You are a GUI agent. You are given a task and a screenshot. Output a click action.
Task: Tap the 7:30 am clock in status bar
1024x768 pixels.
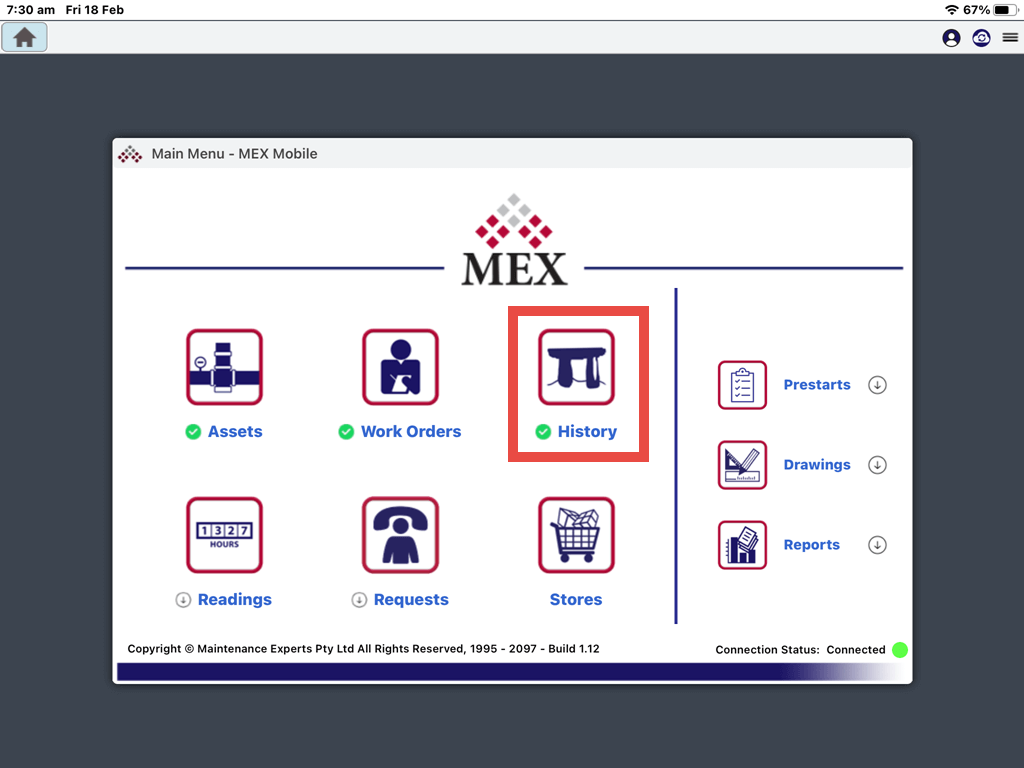coord(31,10)
